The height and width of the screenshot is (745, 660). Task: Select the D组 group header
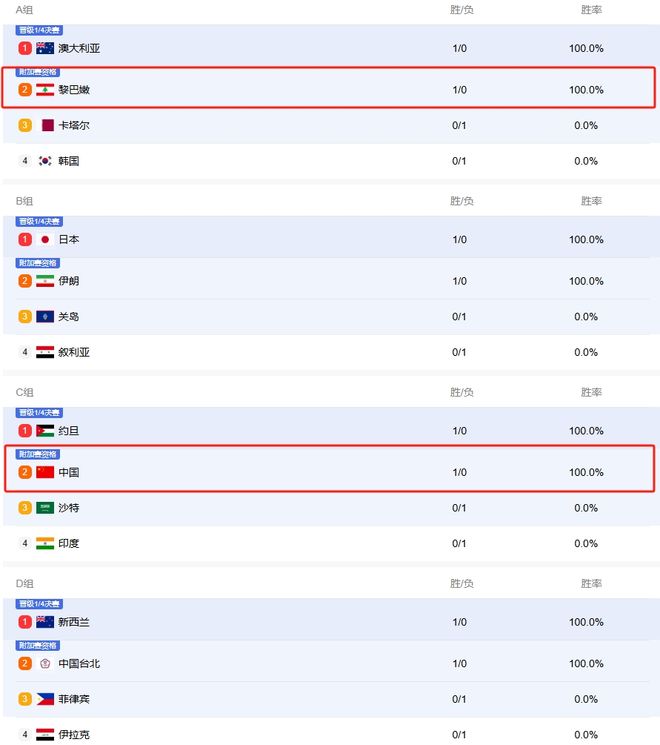pyautogui.click(x=24, y=583)
